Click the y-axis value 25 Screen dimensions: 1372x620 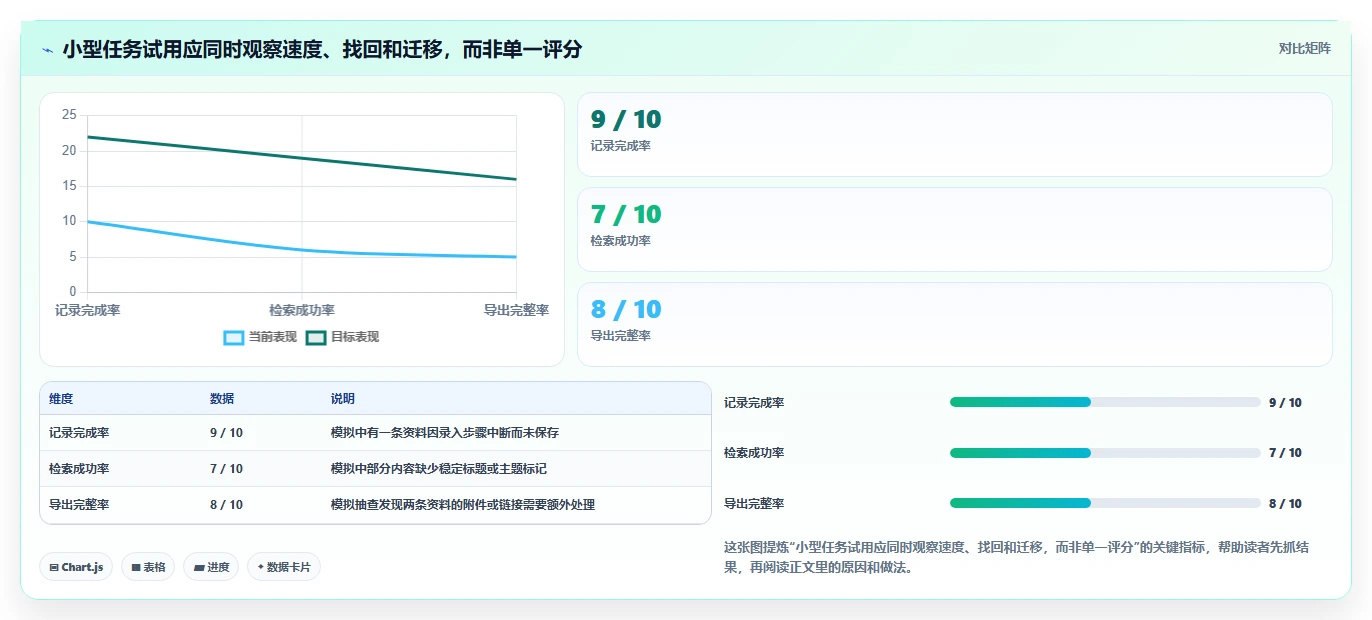tap(69, 115)
